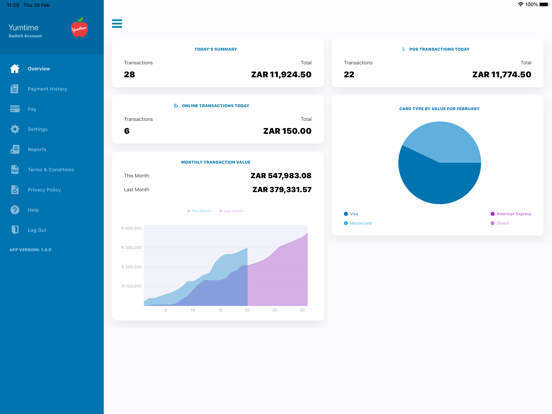
Task: Toggle the Visa pie legend
Action: (x=351, y=214)
